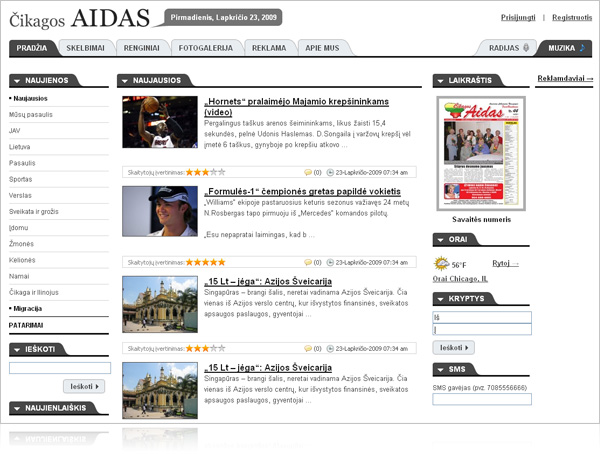Open the Migracija category

pos(28,309)
